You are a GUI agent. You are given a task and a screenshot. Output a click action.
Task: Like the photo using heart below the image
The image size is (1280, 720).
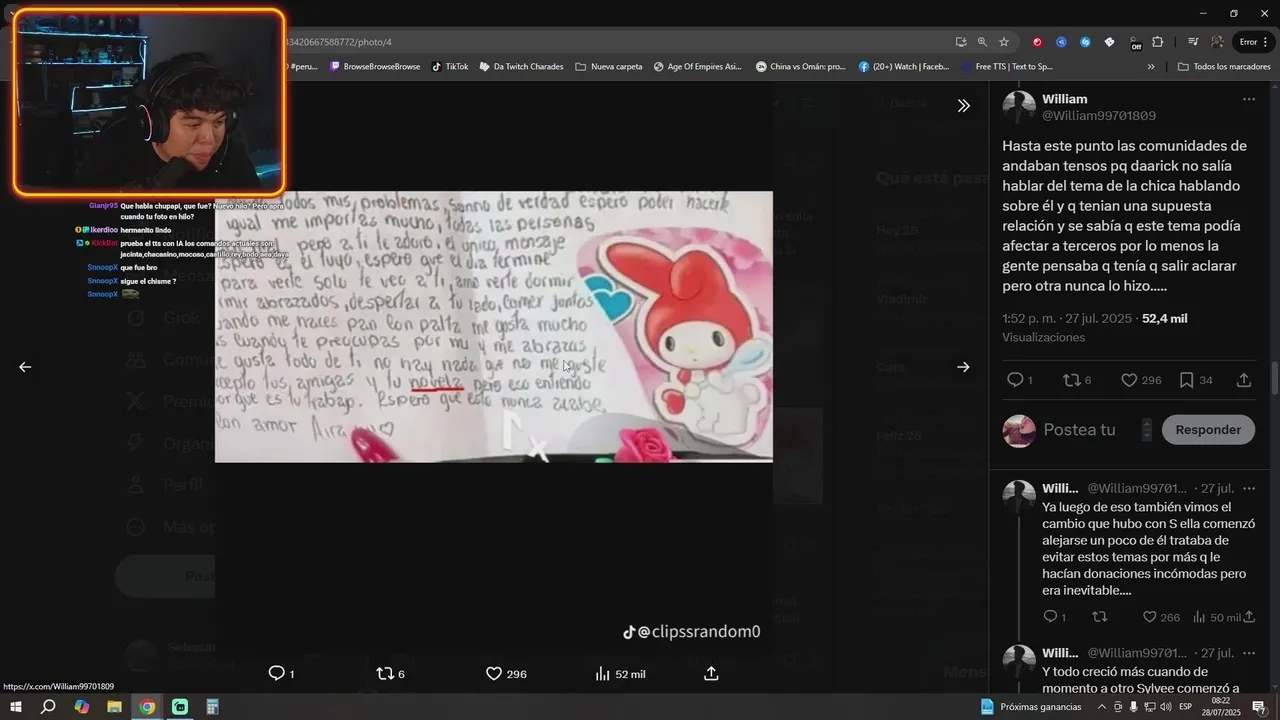click(493, 673)
